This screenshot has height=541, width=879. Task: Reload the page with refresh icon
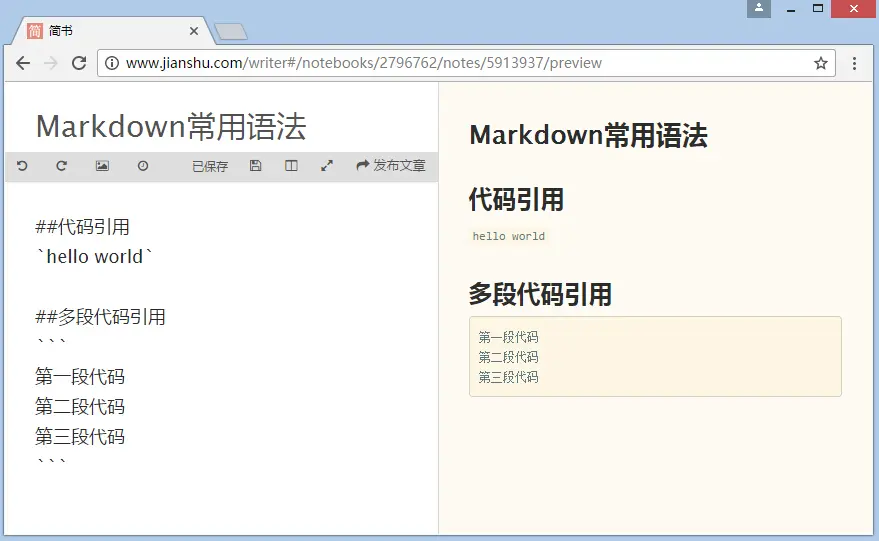click(x=79, y=63)
